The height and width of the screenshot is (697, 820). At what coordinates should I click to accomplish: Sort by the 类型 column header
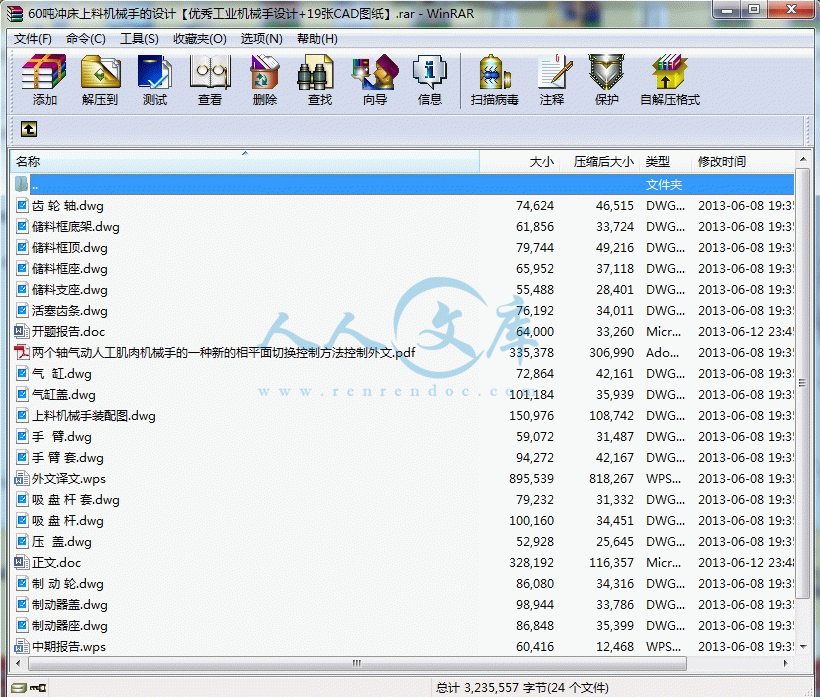pos(665,162)
